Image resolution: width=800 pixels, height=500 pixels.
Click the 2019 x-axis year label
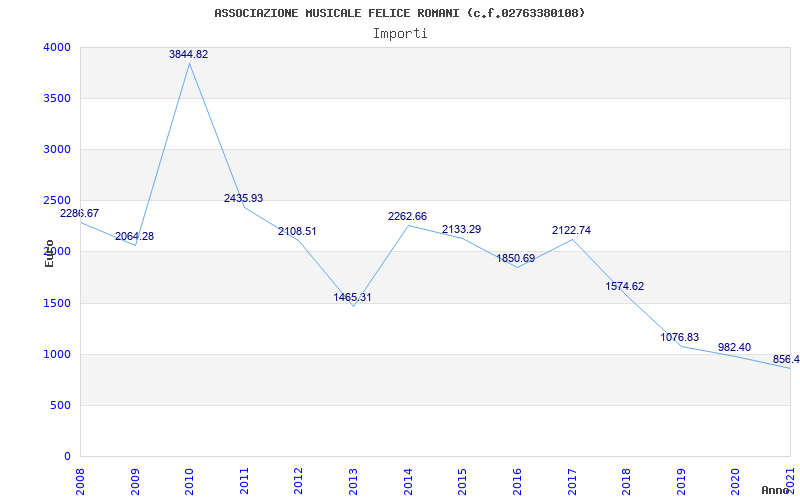(681, 479)
